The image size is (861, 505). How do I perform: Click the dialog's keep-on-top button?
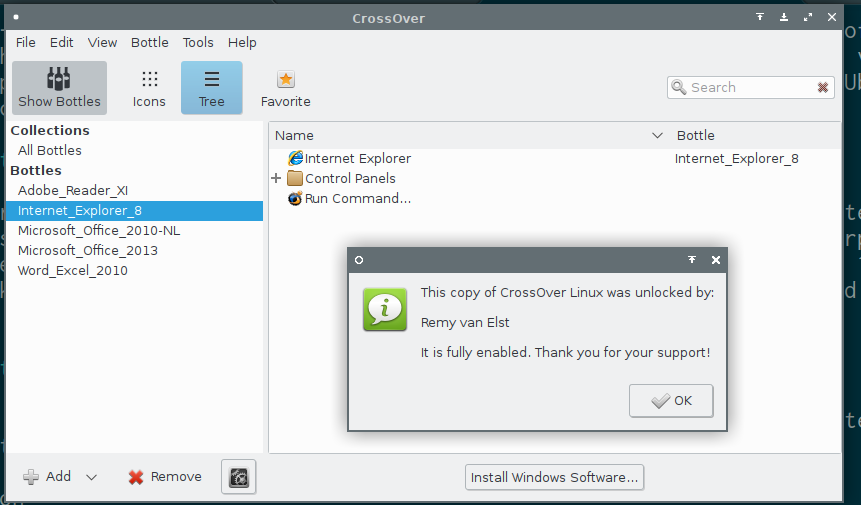[x=692, y=260]
